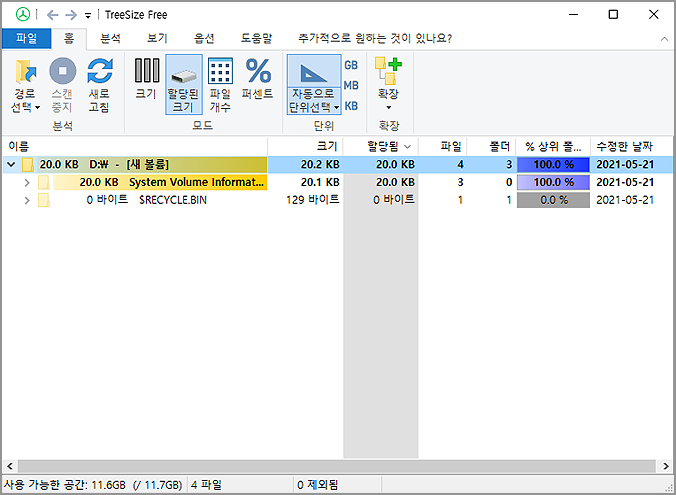Open the quick access toolbar dropdown
Viewport: 676px width, 495px height.
point(88,16)
